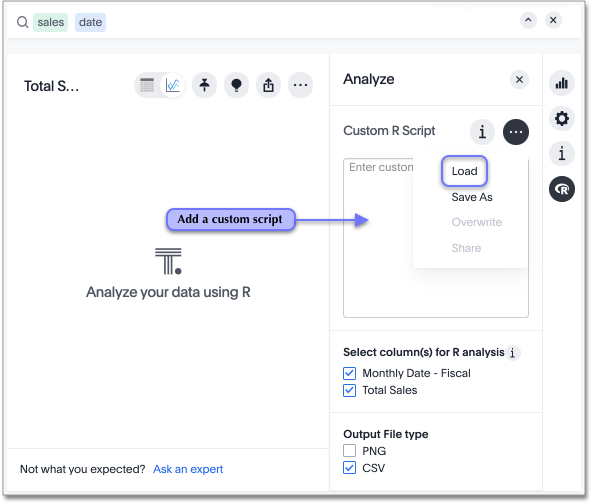
Task: Choose Load from the script menu
Action: (464, 171)
